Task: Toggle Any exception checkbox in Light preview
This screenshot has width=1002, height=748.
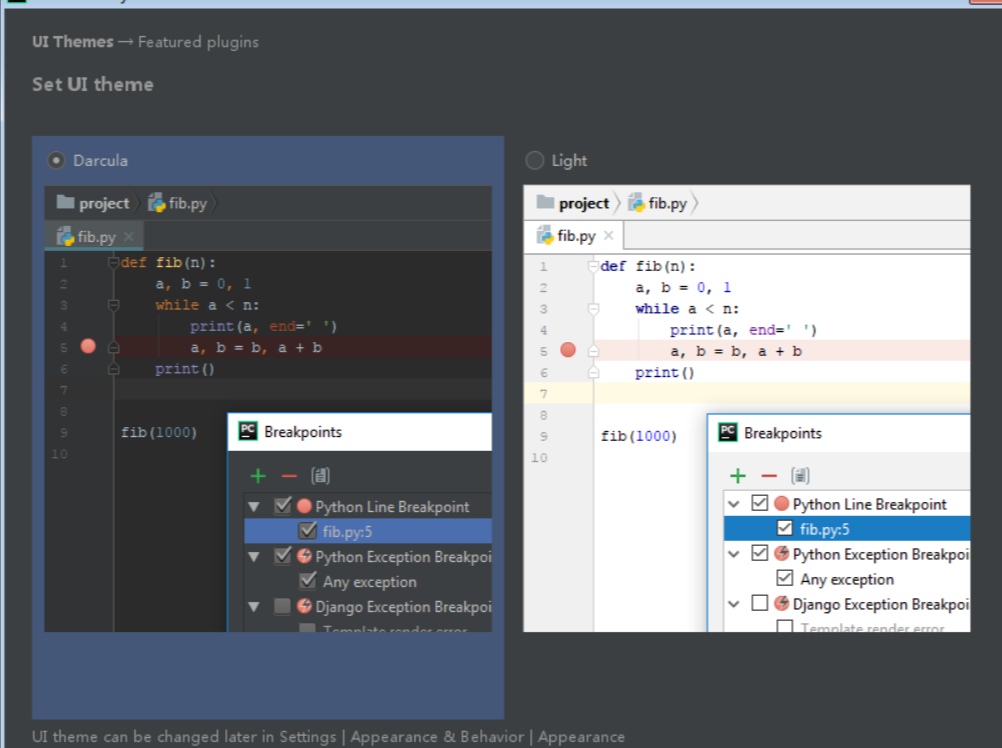Action: [785, 578]
